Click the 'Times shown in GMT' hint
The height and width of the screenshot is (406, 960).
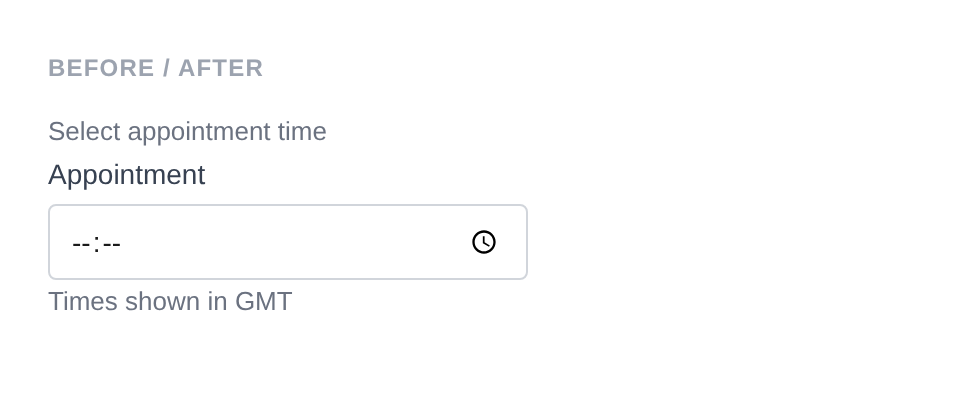[170, 302]
